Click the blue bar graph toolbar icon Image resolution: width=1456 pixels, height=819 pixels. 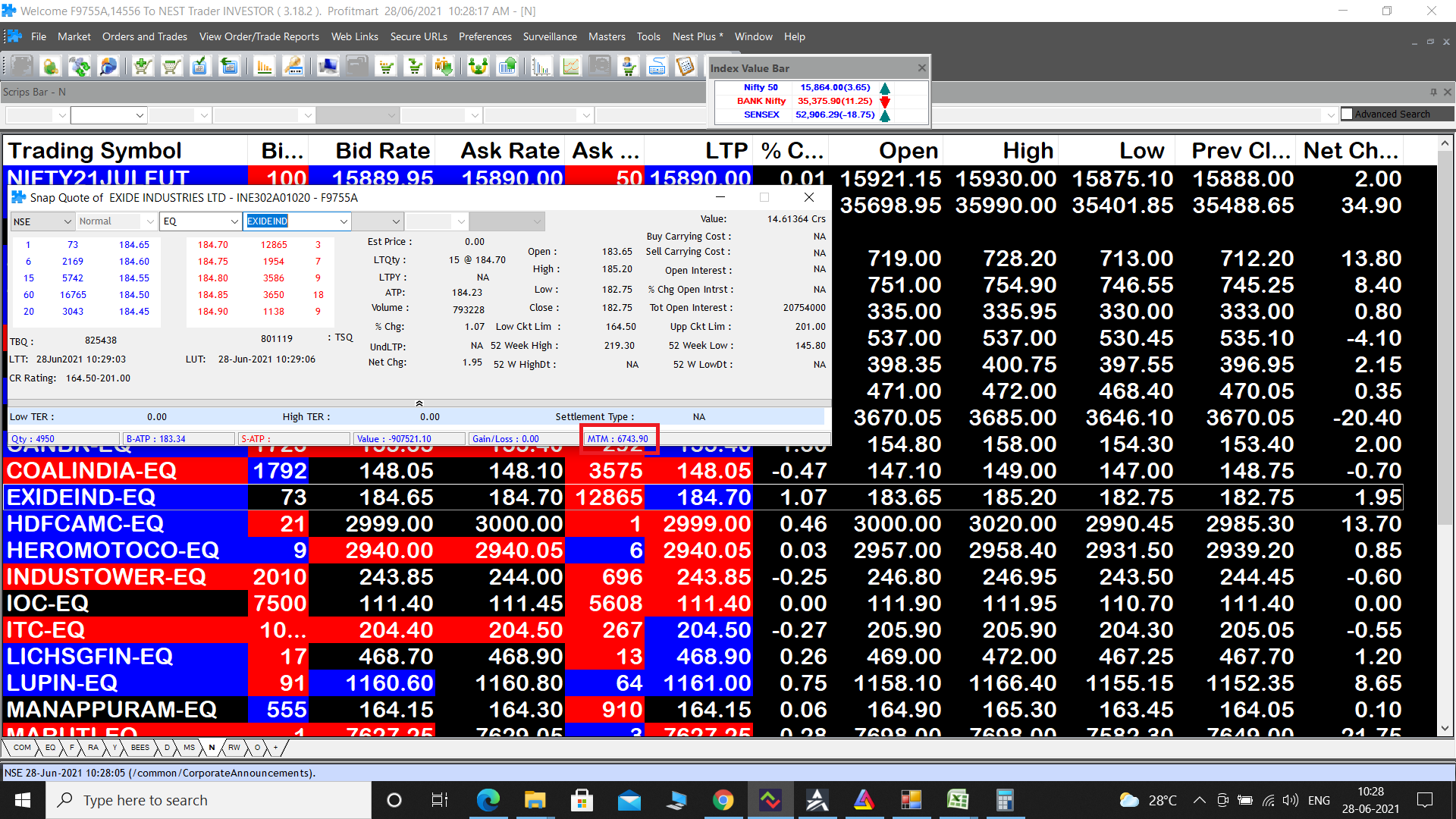click(x=541, y=67)
